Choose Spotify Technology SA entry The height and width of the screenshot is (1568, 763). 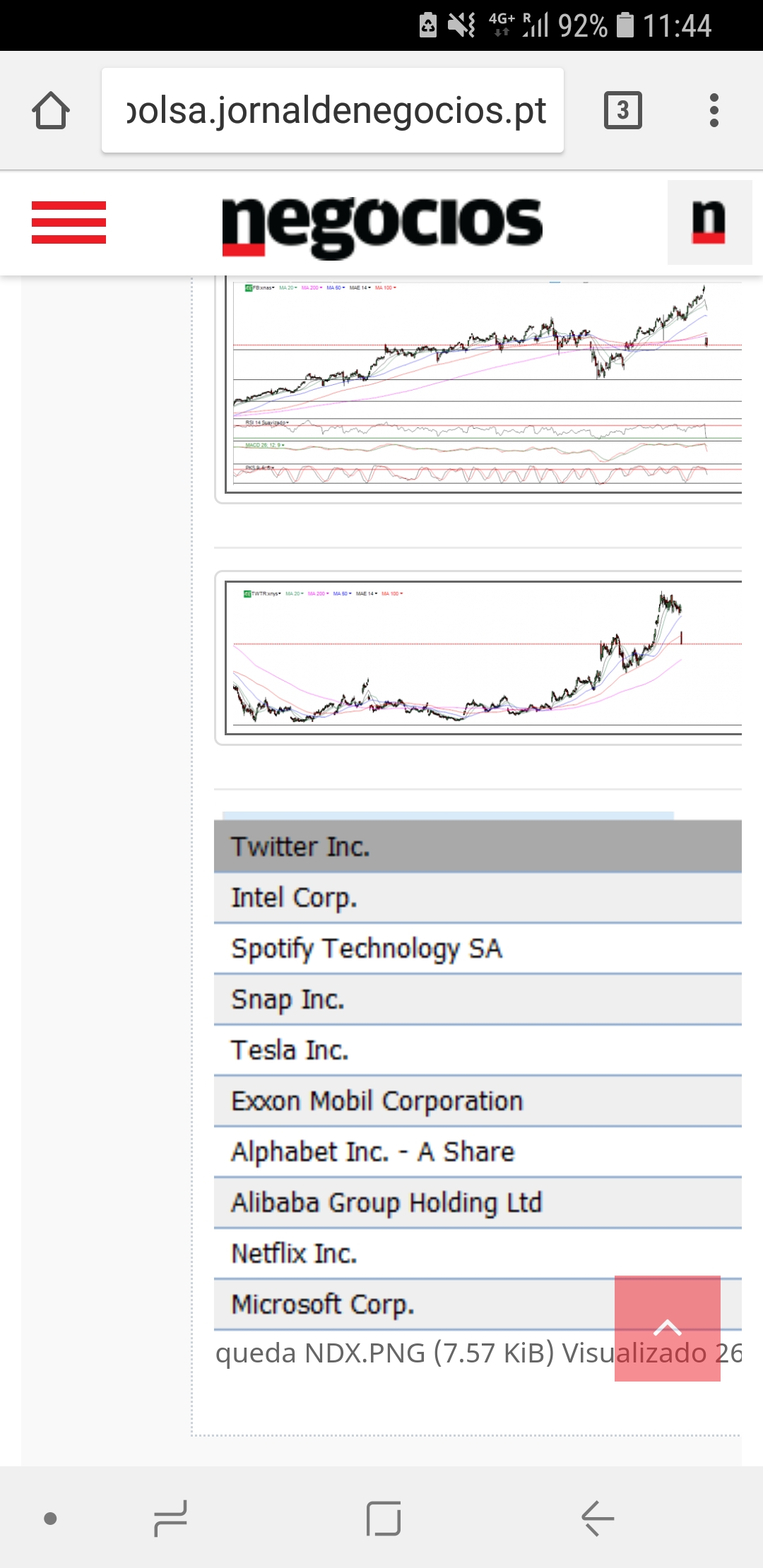click(x=367, y=949)
